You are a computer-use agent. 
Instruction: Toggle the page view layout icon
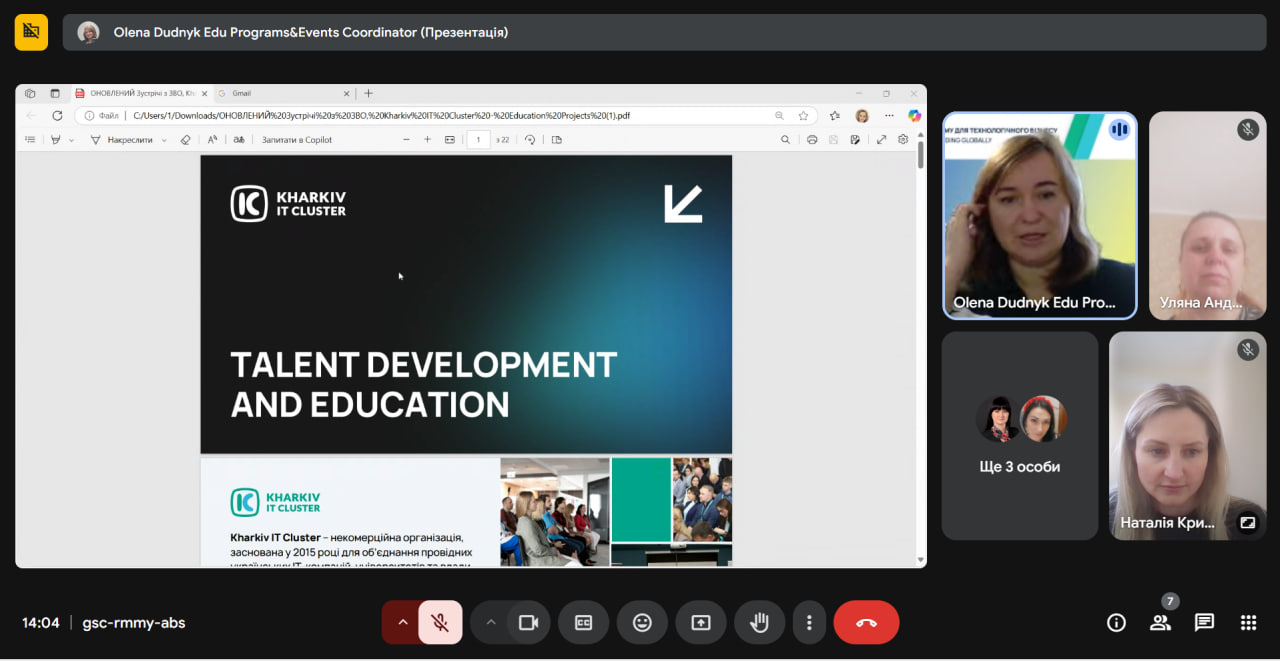pyautogui.click(x=557, y=140)
